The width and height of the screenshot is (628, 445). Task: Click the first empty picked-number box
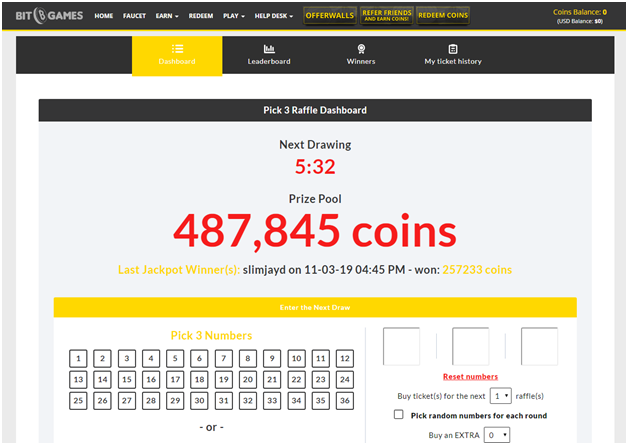[401, 346]
